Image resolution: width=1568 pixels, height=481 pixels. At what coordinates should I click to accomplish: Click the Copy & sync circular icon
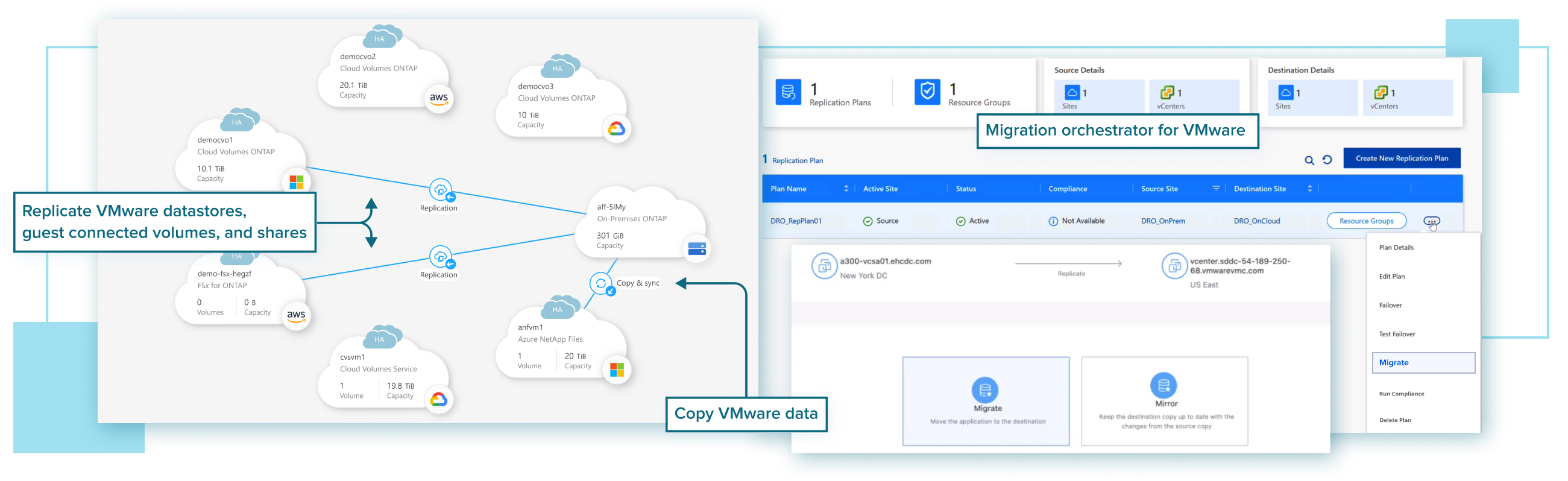[x=601, y=283]
